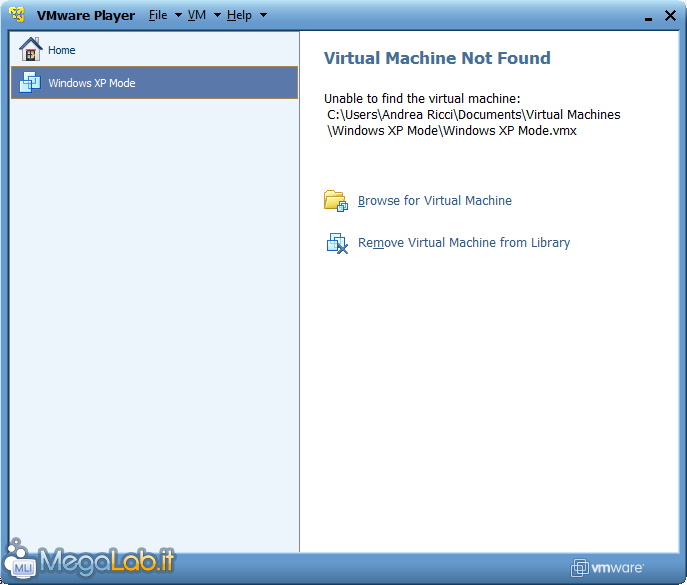687x585 pixels.
Task: Click the Home house icon
Action: point(31,49)
